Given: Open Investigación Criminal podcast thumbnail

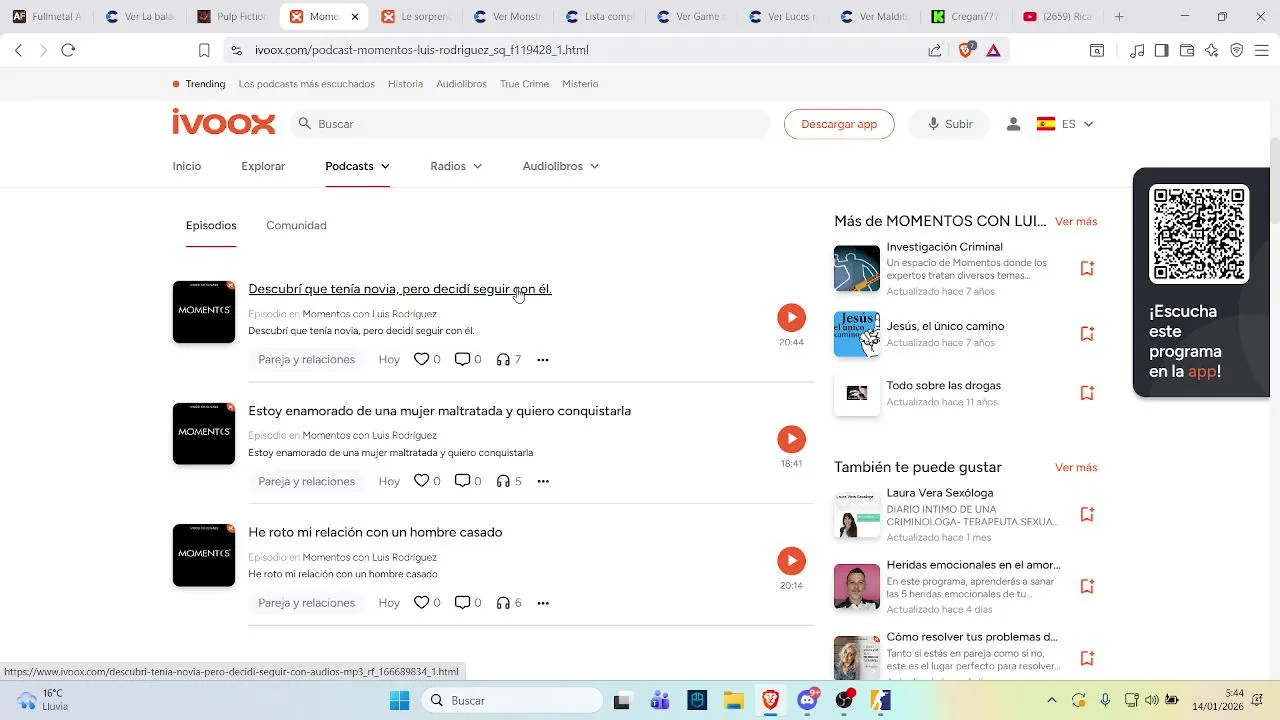Looking at the screenshot, I should click(857, 268).
